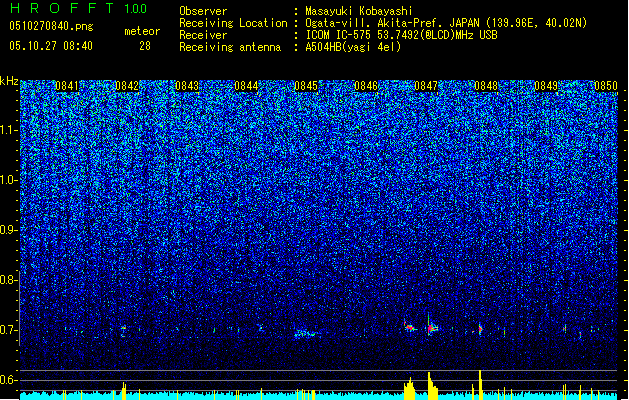Image resolution: width=629 pixels, height=400 pixels.
Task: Click the 1.0 kHz axis label
Action: [x=9, y=180]
